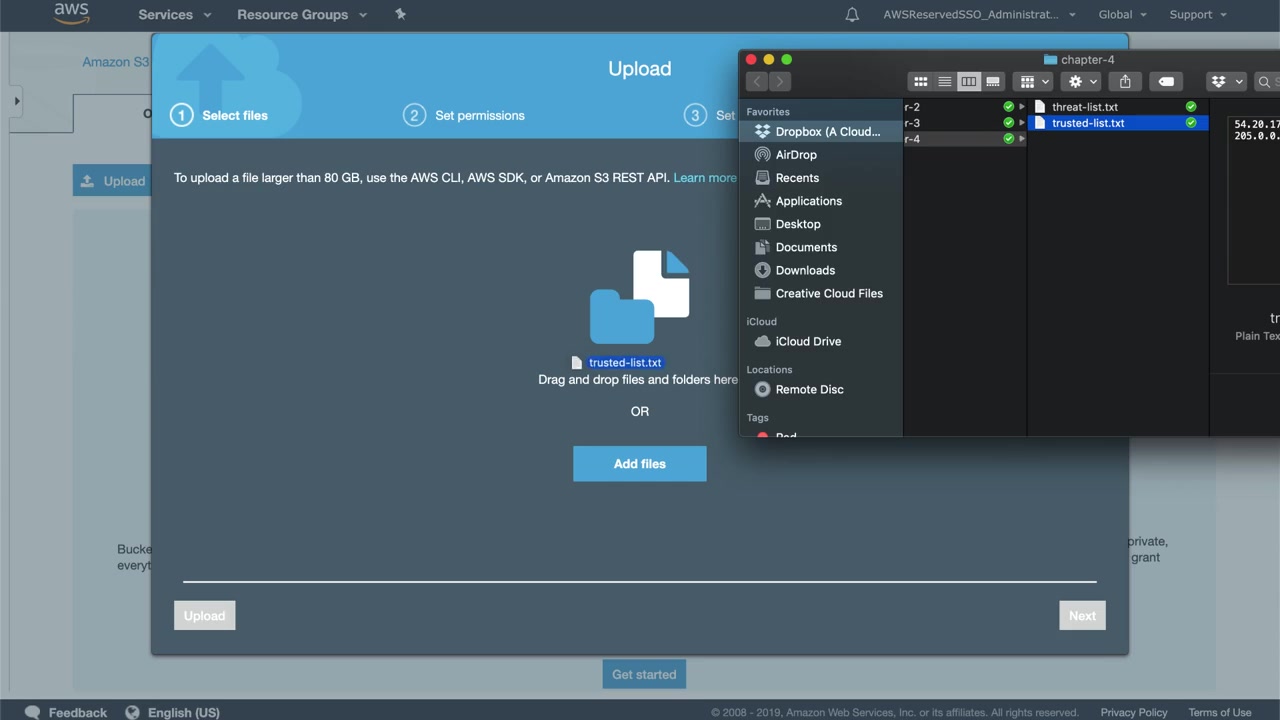Open Finder group-by dropdown
Image resolution: width=1280 pixels, height=720 pixels.
(x=1032, y=82)
